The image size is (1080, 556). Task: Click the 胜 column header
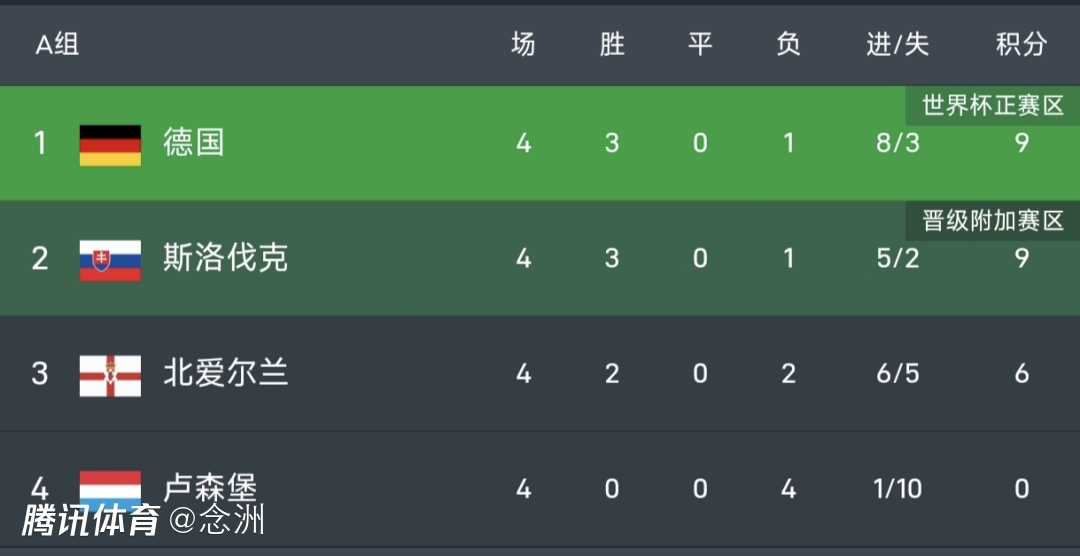(612, 45)
